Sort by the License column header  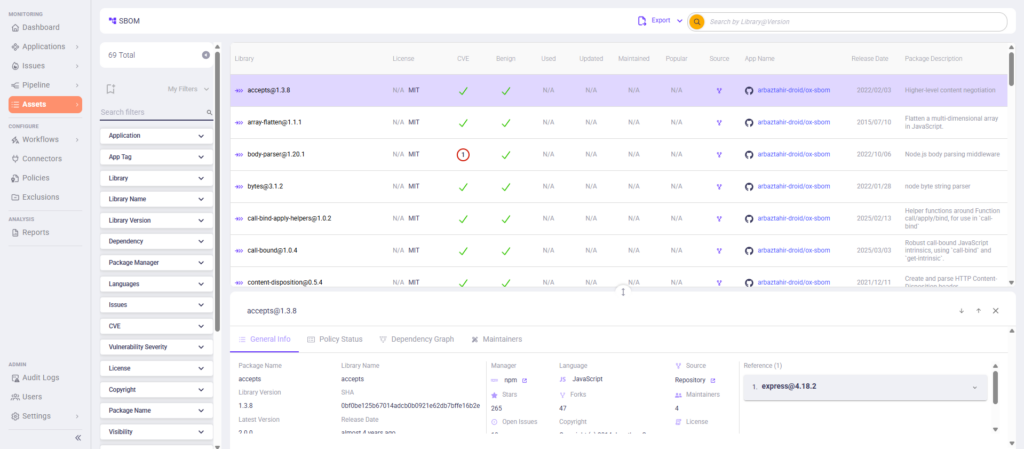(403, 59)
